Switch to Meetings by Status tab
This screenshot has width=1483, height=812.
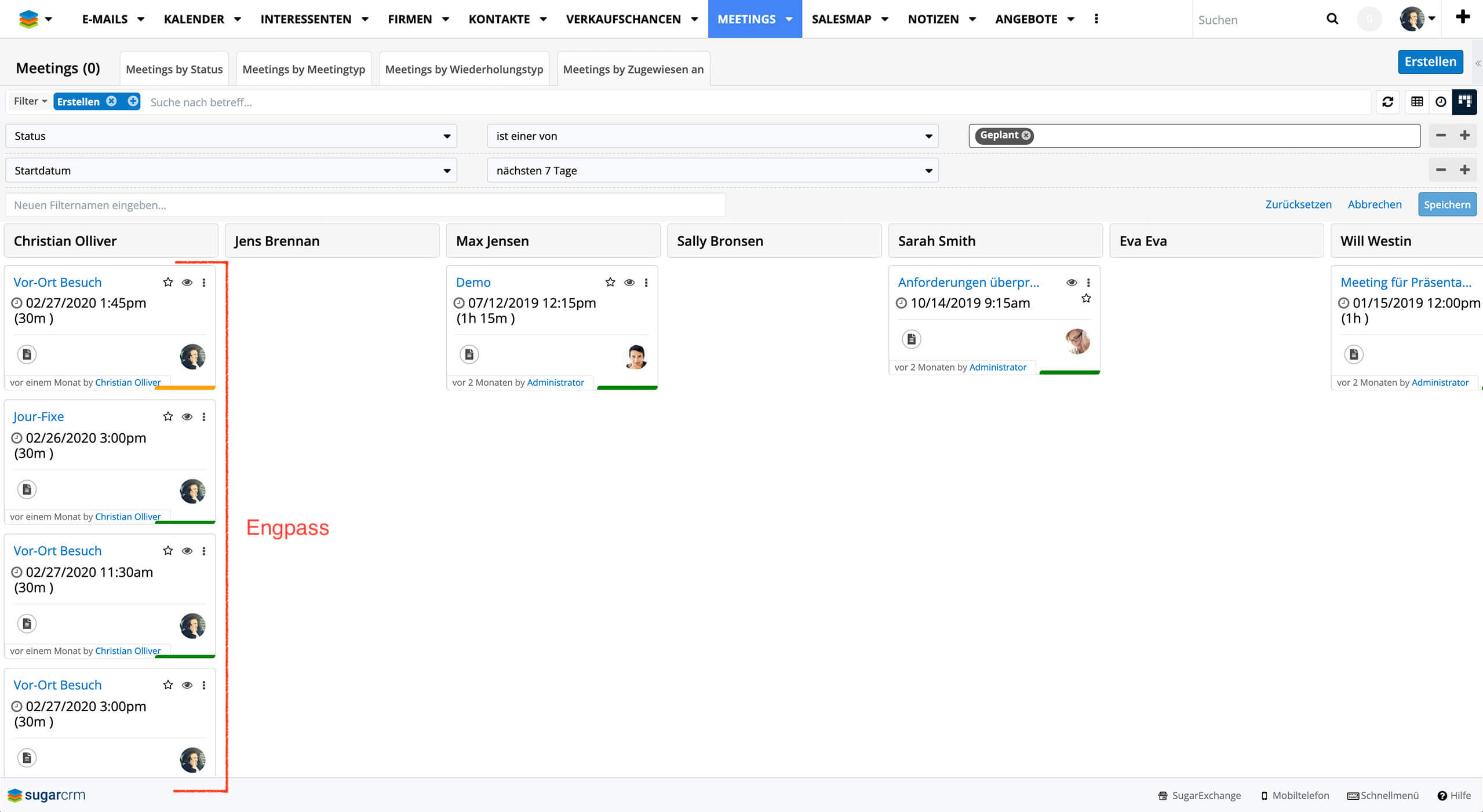(174, 70)
